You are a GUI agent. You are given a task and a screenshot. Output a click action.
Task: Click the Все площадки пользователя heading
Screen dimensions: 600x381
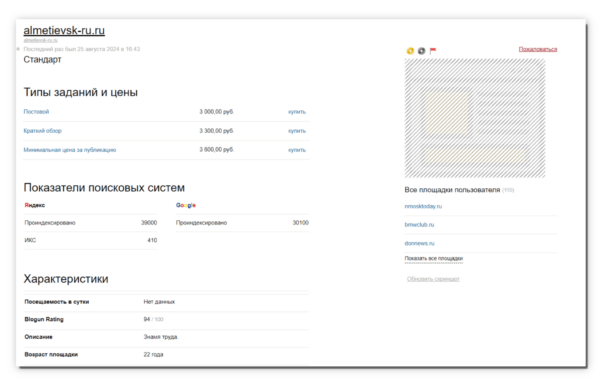click(452, 190)
